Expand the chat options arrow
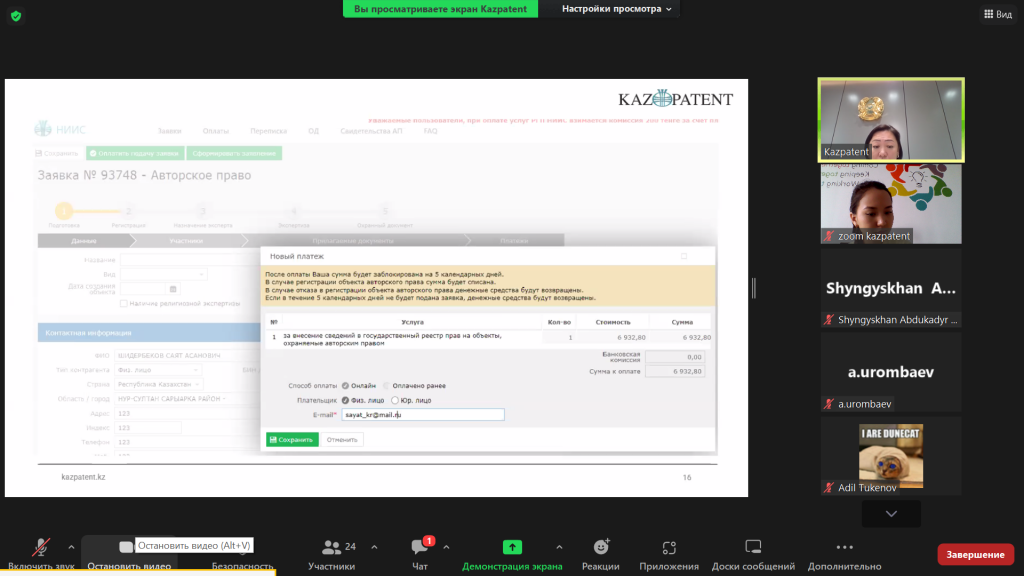Viewport: 1024px width, 576px height. point(446,547)
